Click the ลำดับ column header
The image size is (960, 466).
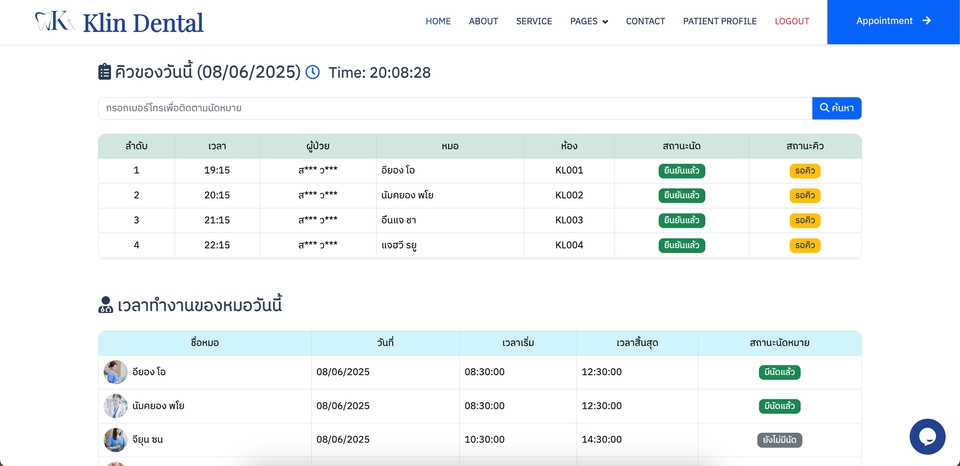click(x=137, y=146)
